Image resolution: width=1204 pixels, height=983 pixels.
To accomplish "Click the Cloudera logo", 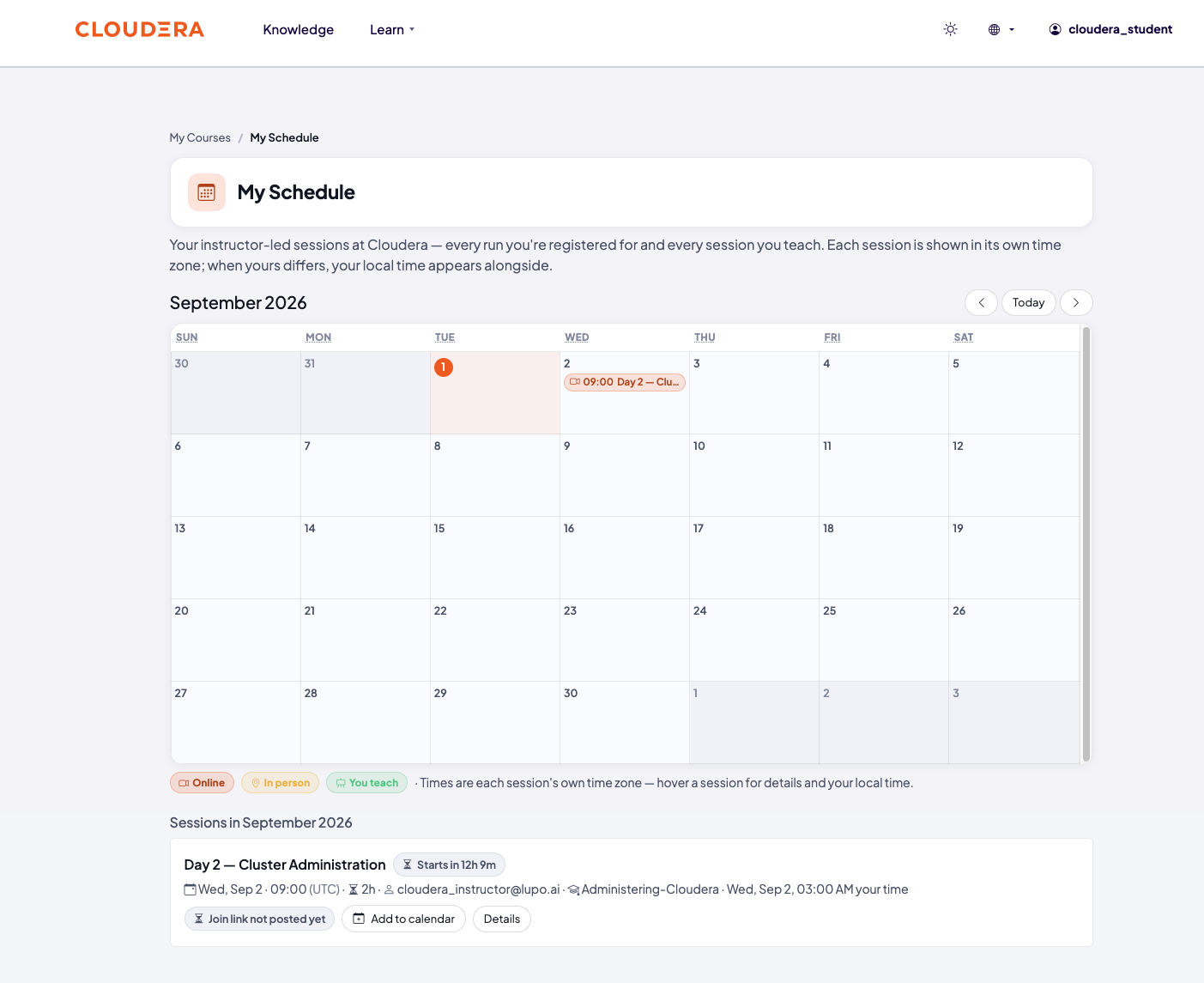I will click(x=140, y=29).
